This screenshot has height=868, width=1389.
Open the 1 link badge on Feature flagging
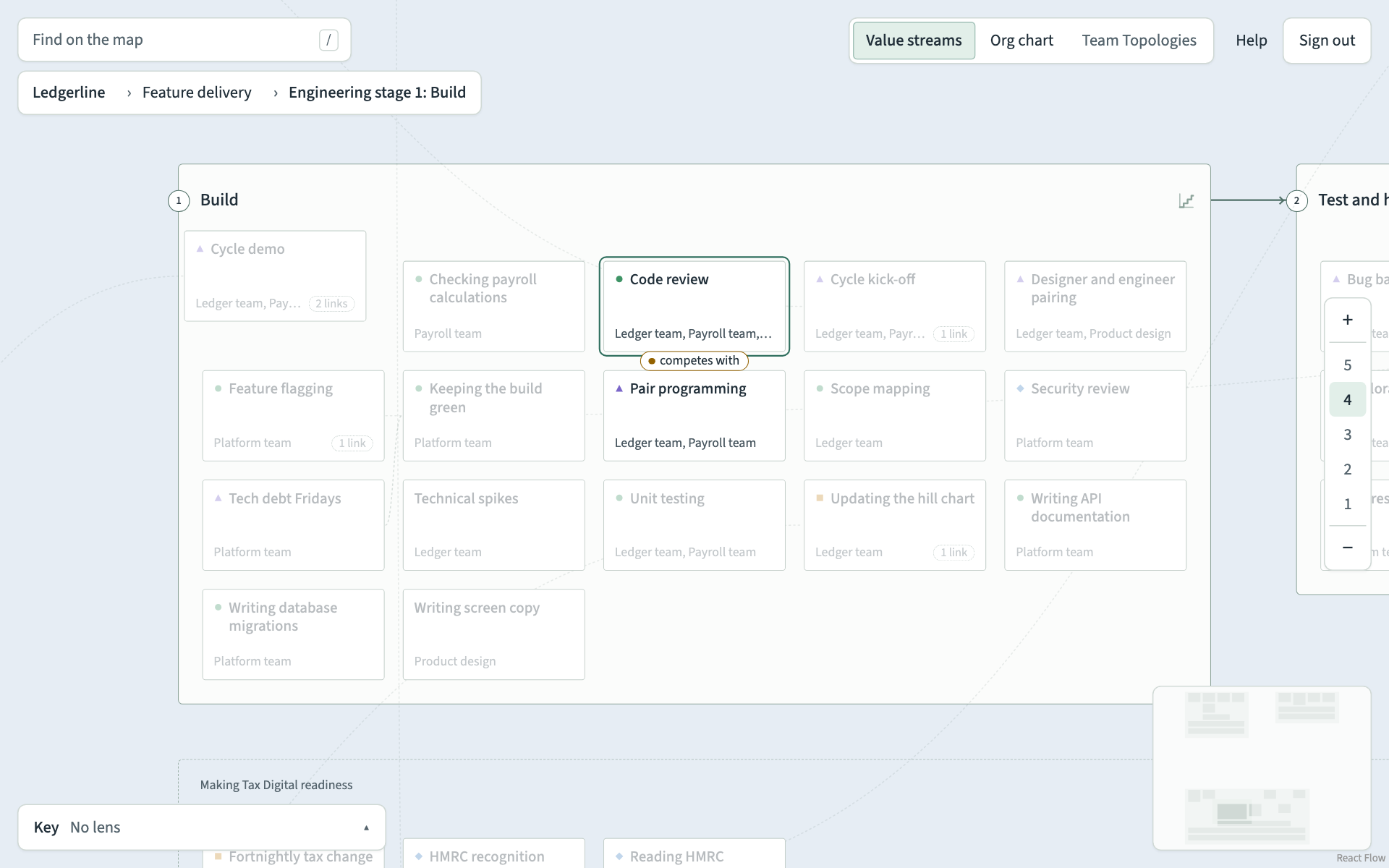[352, 443]
